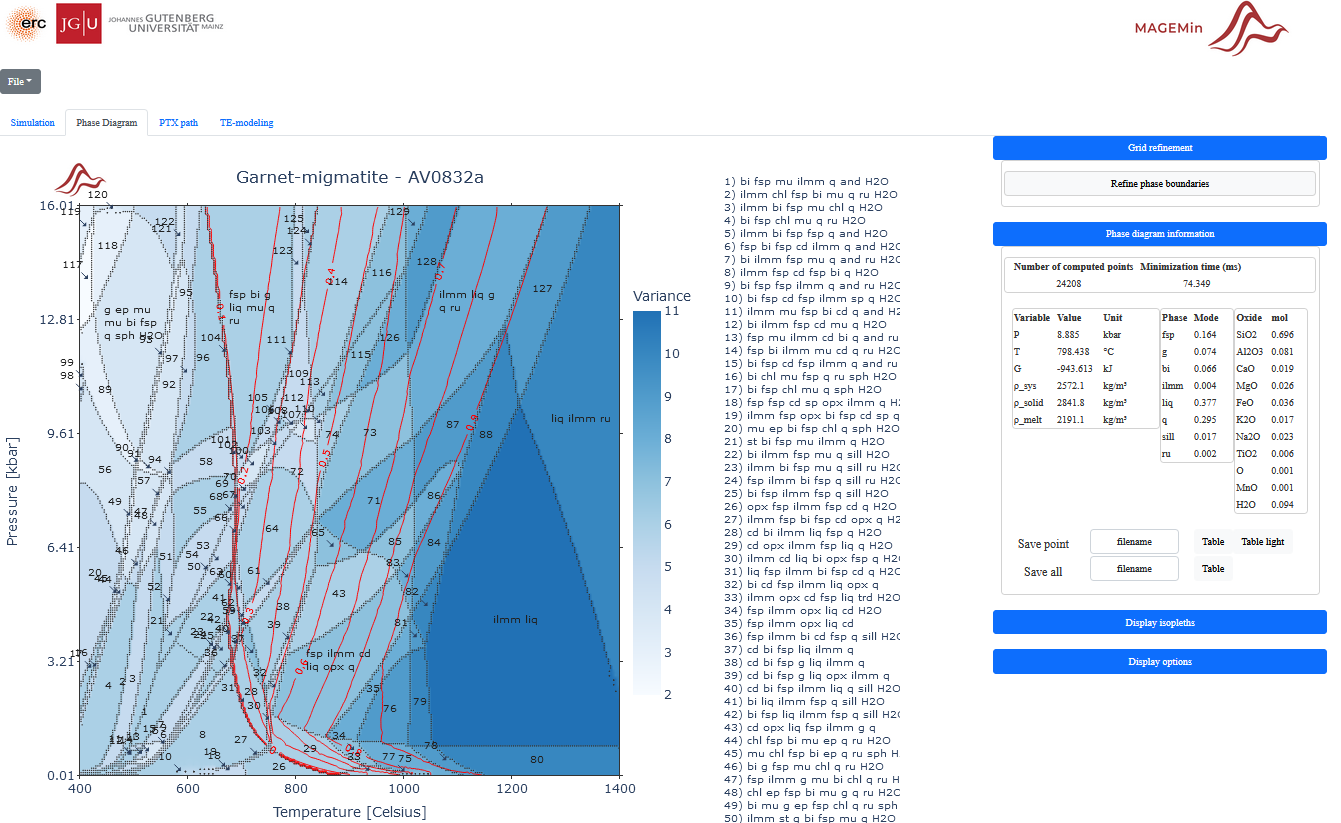Open the File dropdown menu
The height and width of the screenshot is (823, 1341).
pos(20,81)
